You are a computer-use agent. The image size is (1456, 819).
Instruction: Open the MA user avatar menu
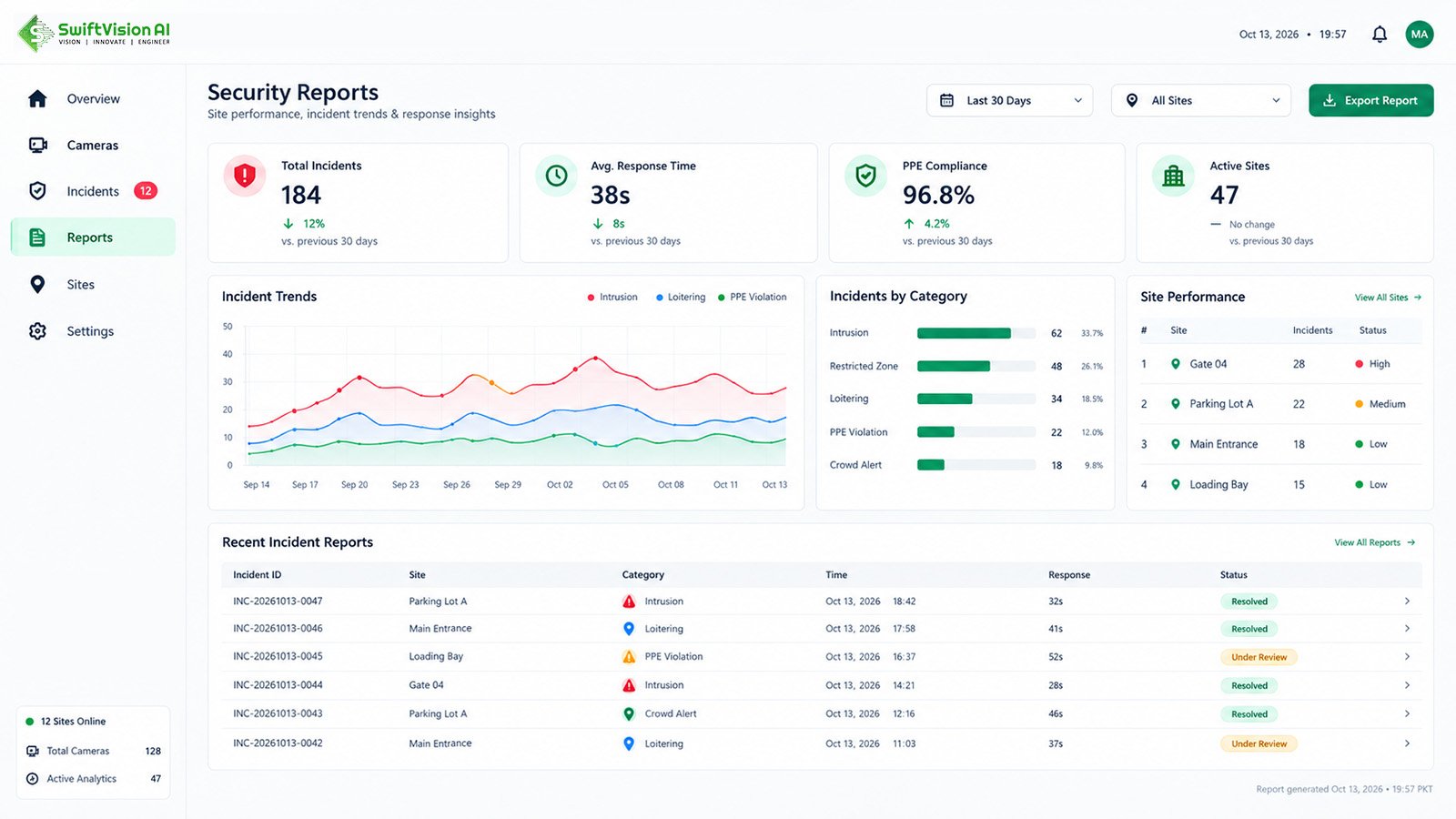1420,35
